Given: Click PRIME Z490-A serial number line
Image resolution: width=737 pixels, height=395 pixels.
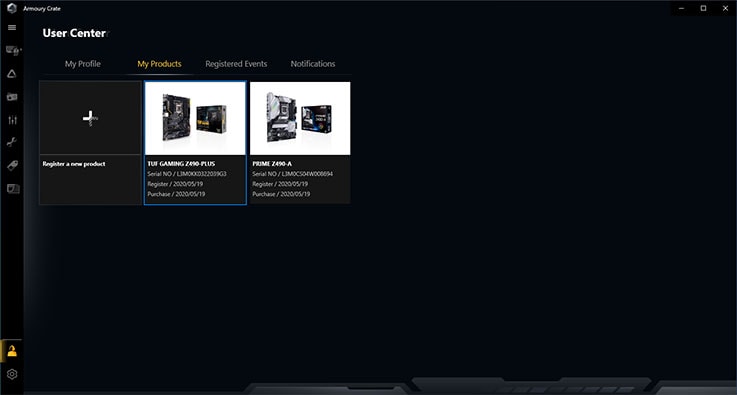Looking at the screenshot, I should 293,174.
